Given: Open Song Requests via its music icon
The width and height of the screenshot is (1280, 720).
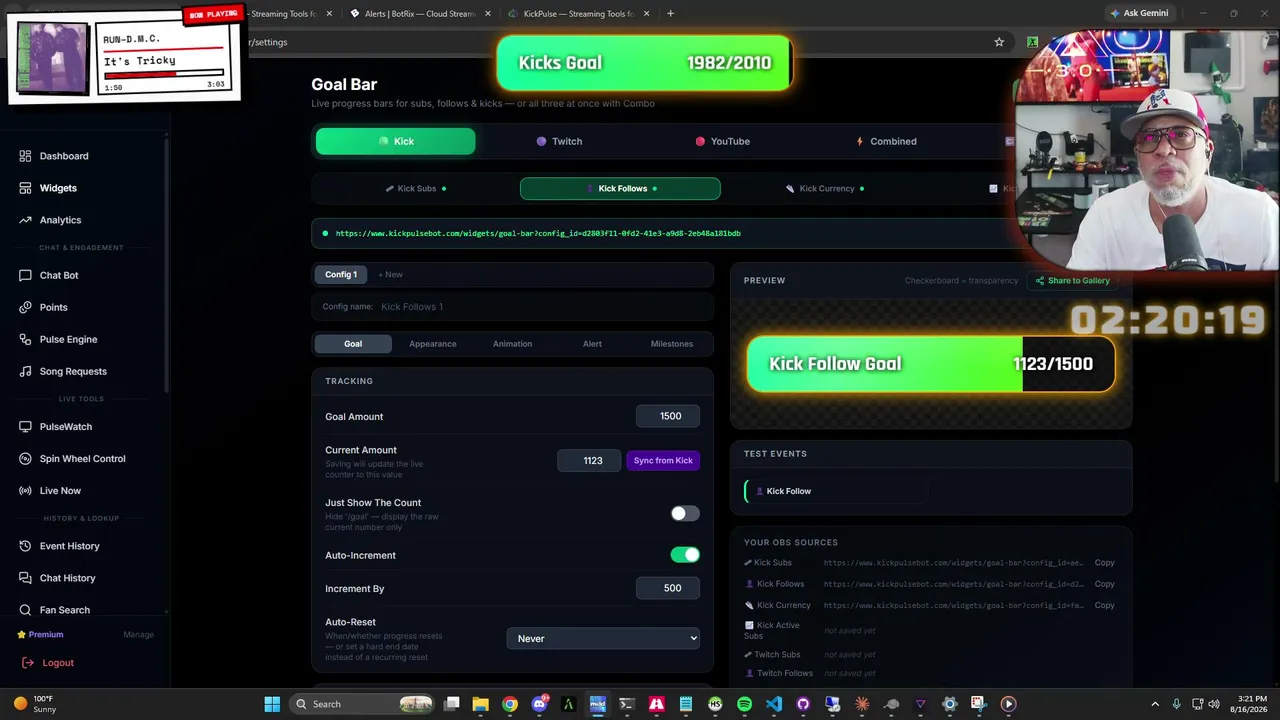Looking at the screenshot, I should 25,371.
